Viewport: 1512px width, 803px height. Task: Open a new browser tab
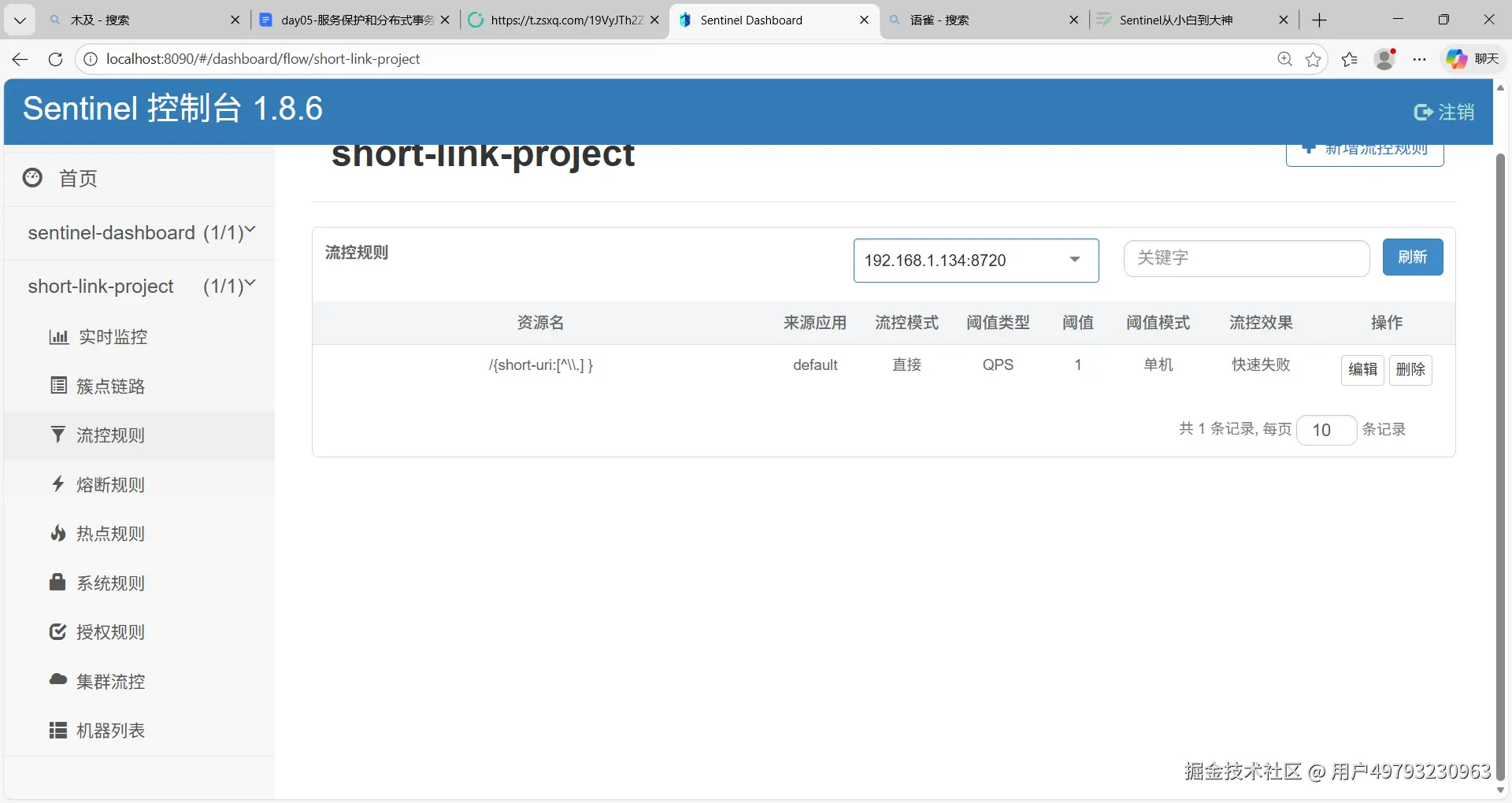(x=1320, y=20)
